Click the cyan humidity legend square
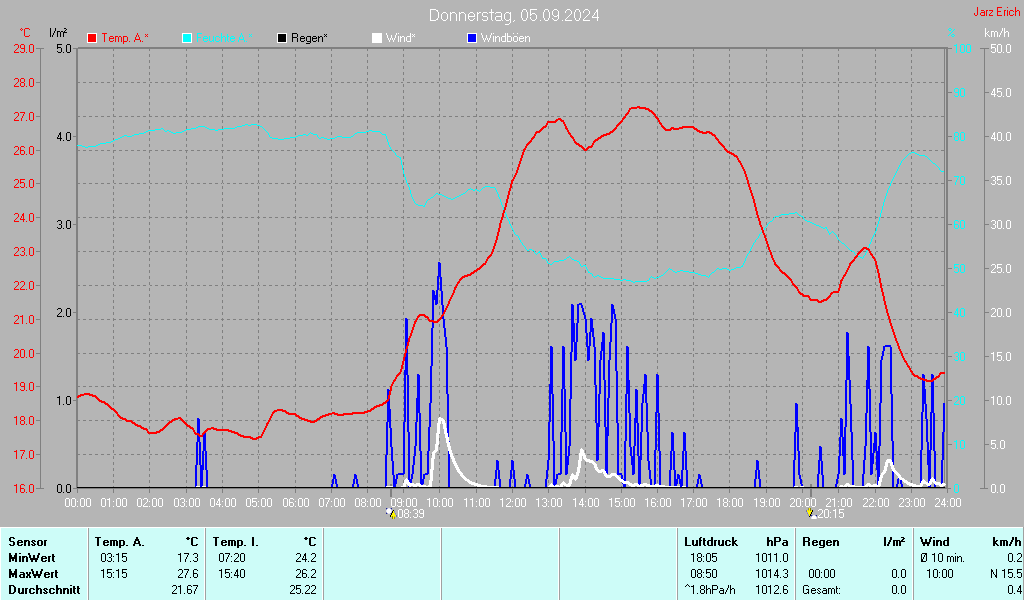The height and width of the screenshot is (600, 1024). tap(187, 38)
